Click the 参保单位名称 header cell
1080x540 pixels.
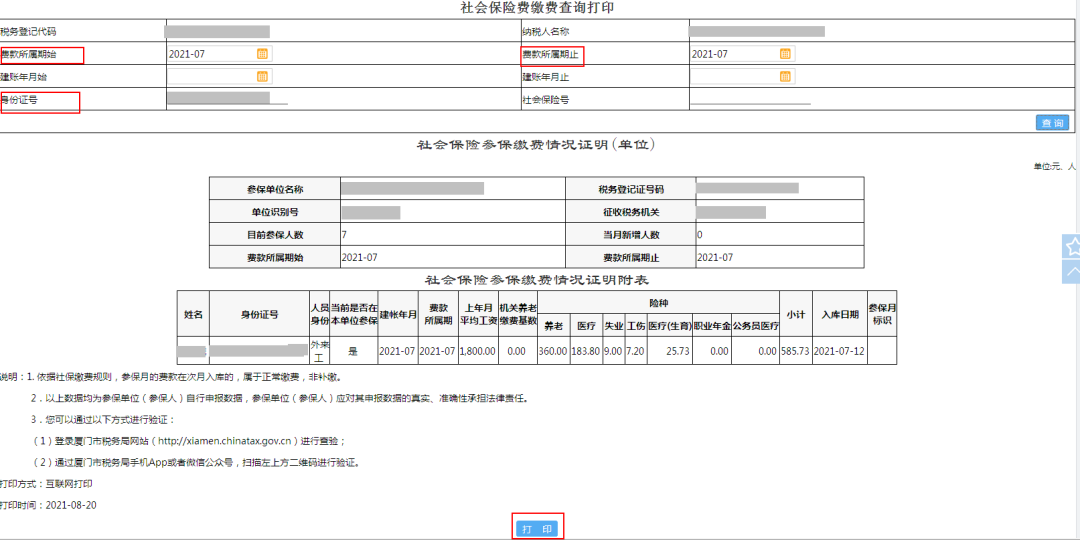coord(275,189)
